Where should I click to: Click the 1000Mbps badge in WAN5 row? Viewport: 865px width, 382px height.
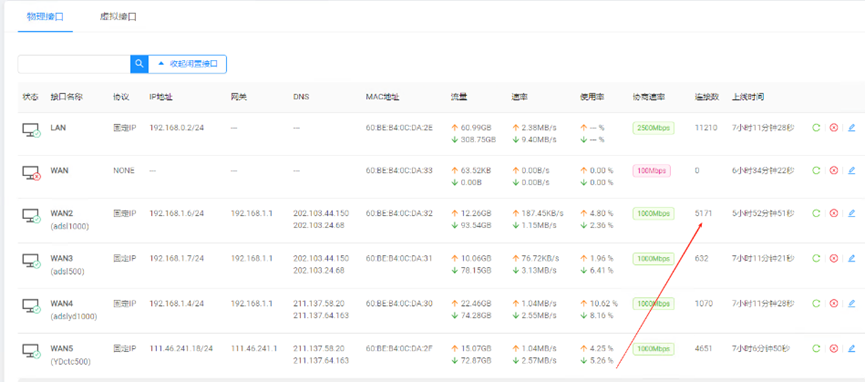[653, 349]
